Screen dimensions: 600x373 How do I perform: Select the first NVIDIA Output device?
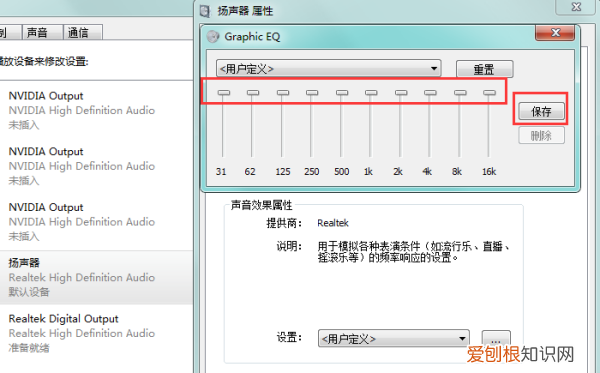96,110
